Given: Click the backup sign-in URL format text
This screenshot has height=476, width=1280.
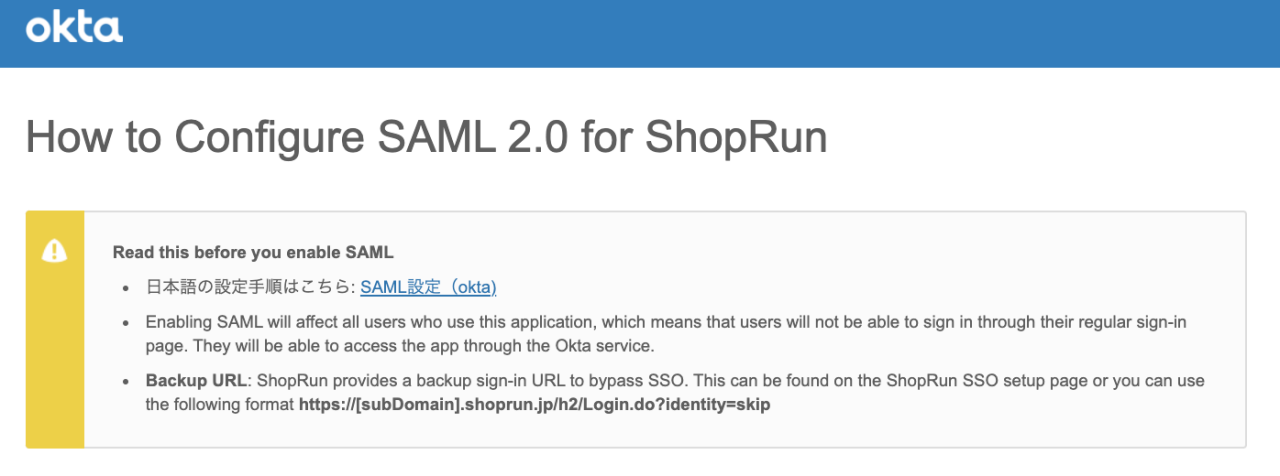Looking at the screenshot, I should (535, 405).
